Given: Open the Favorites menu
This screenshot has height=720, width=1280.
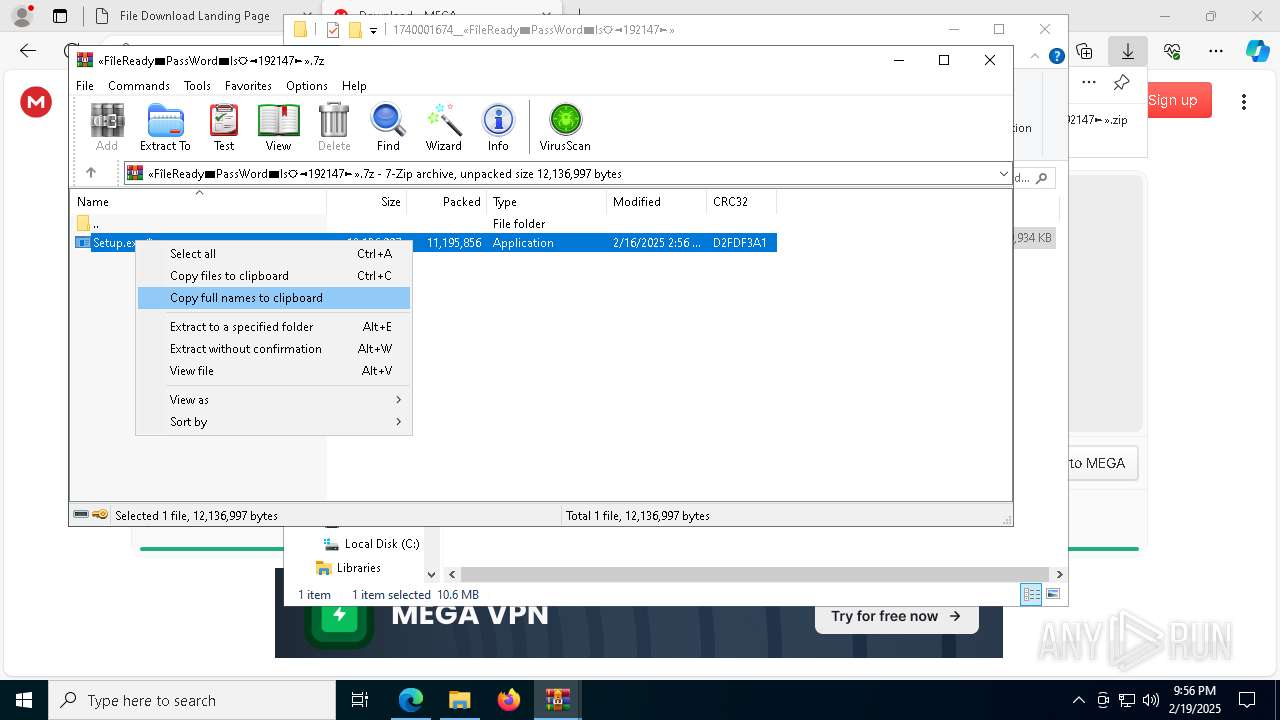Looking at the screenshot, I should [x=248, y=86].
